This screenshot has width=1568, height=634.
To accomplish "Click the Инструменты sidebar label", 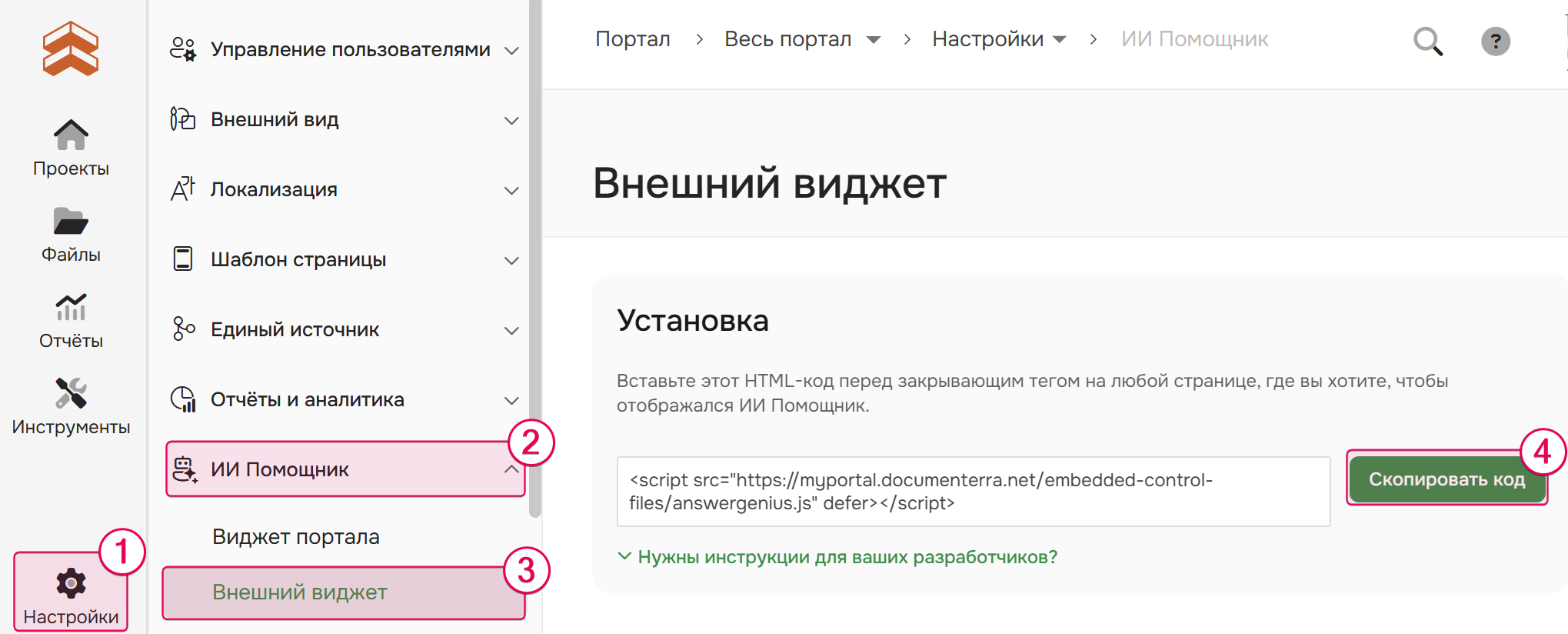I will 71,427.
